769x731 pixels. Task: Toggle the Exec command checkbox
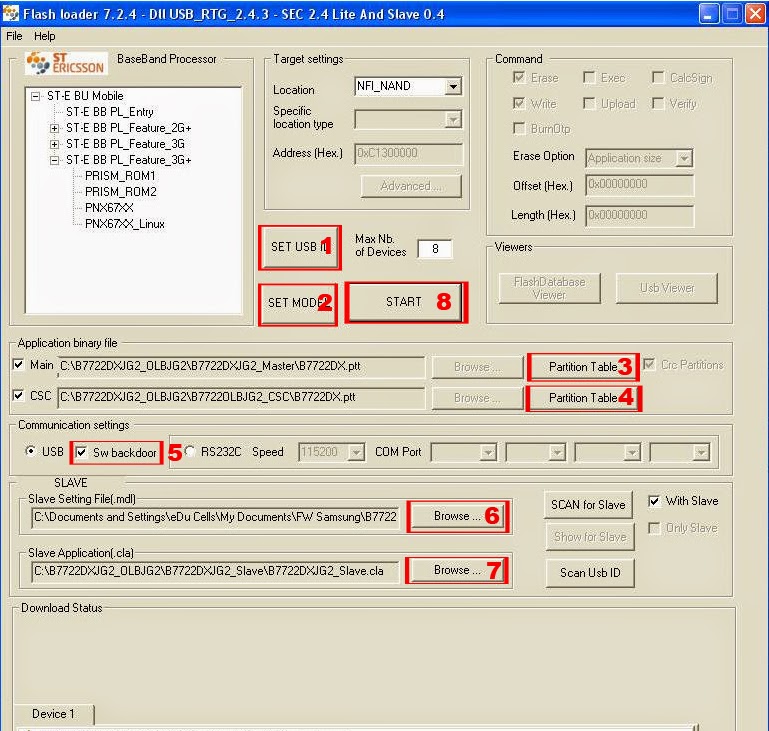click(589, 77)
